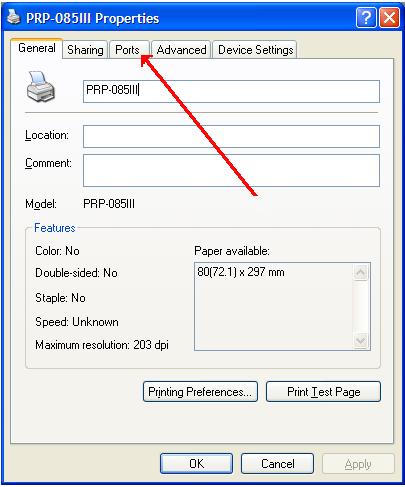Switch to the Sharing tab

click(85, 50)
